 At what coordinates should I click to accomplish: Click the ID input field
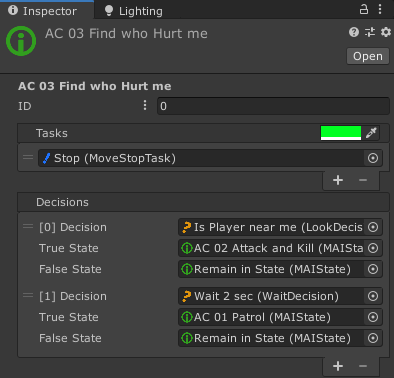tap(273, 106)
